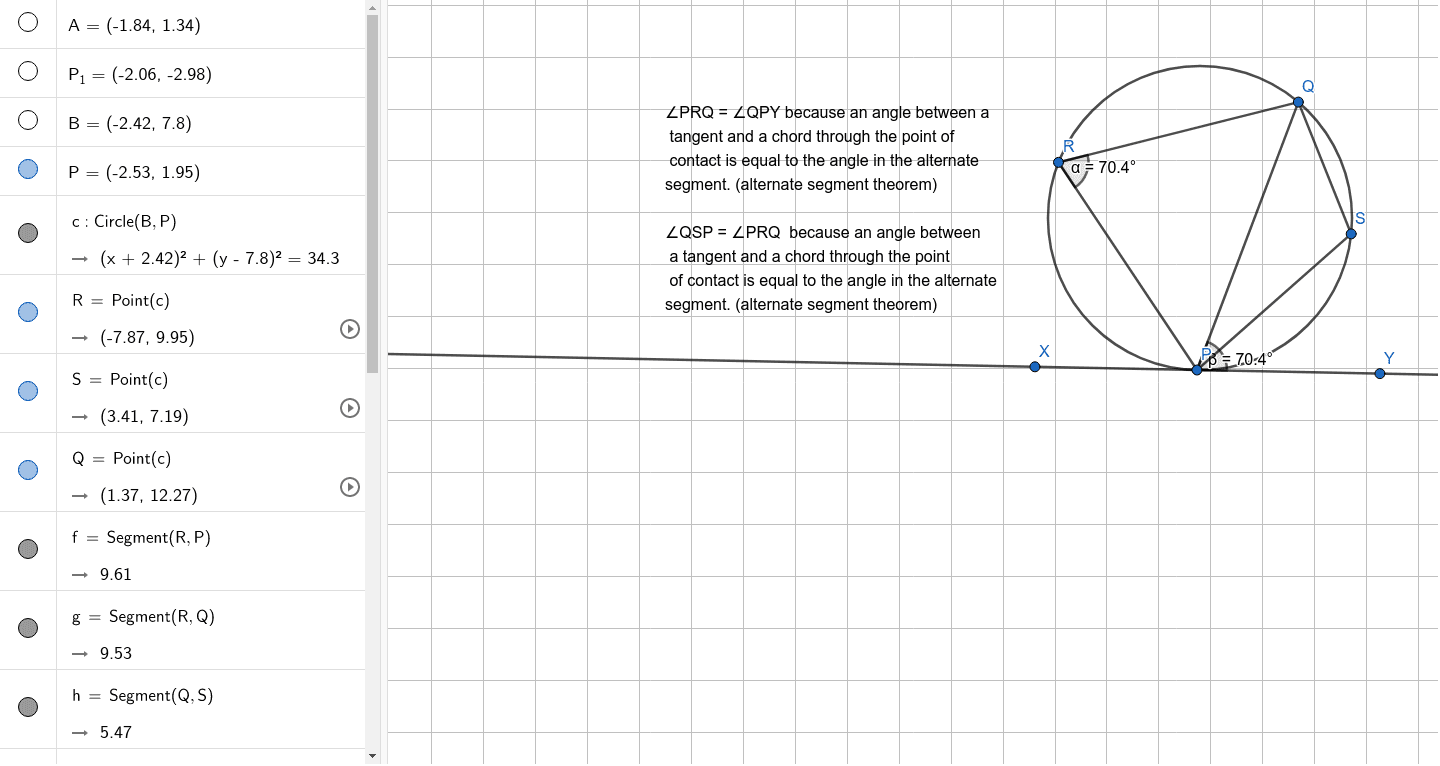Click the segment length value 9.53
Viewport: 1440px width, 766px height.
116,653
